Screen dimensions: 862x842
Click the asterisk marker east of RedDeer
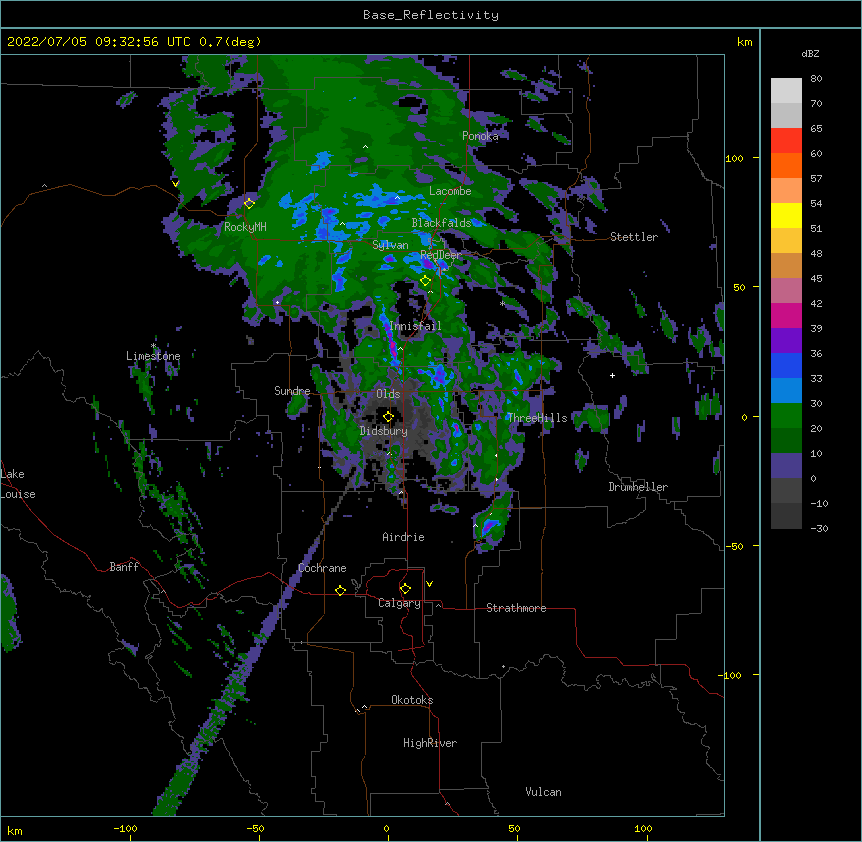(x=502, y=303)
